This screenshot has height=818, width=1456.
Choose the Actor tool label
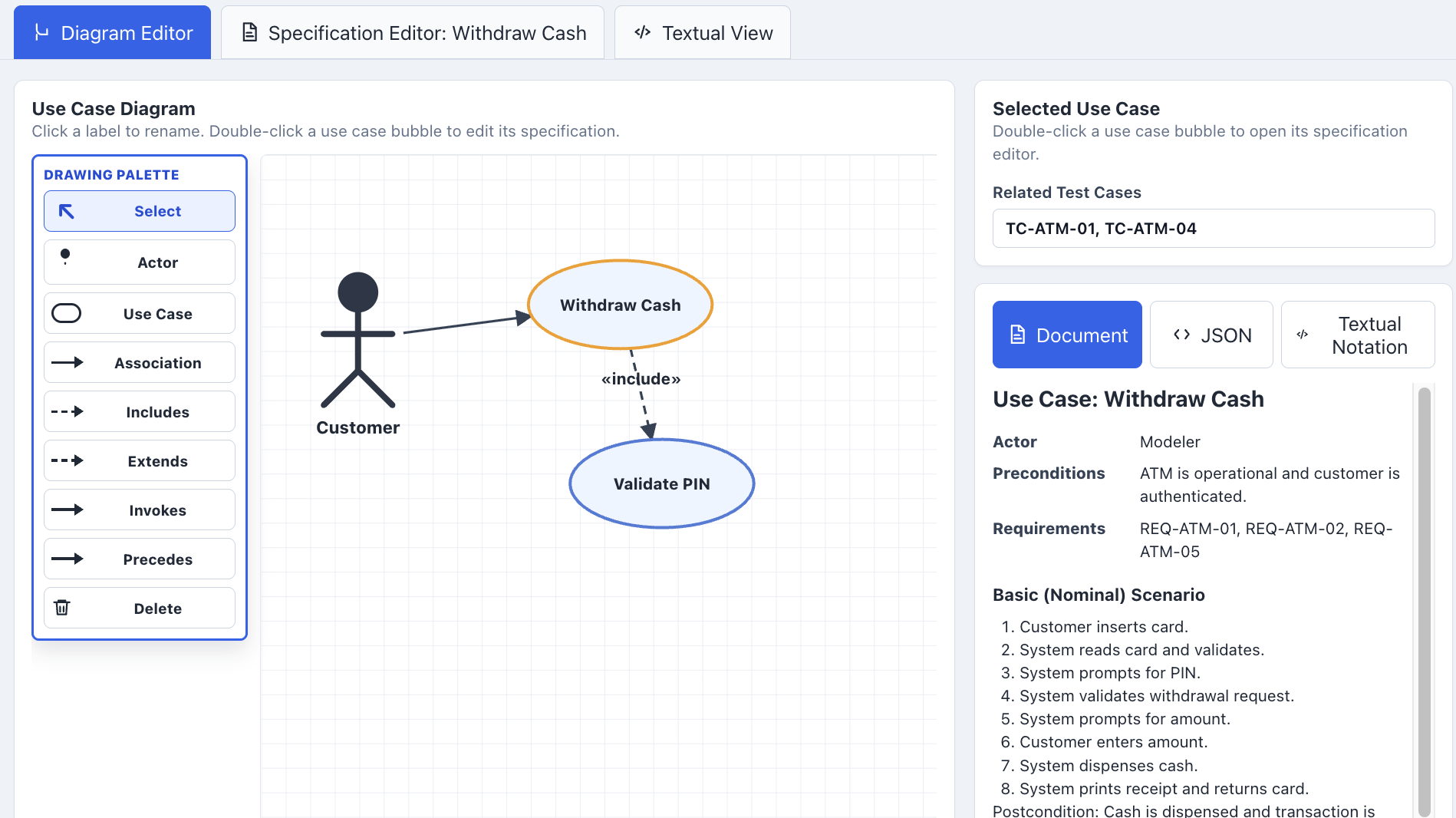(x=158, y=262)
